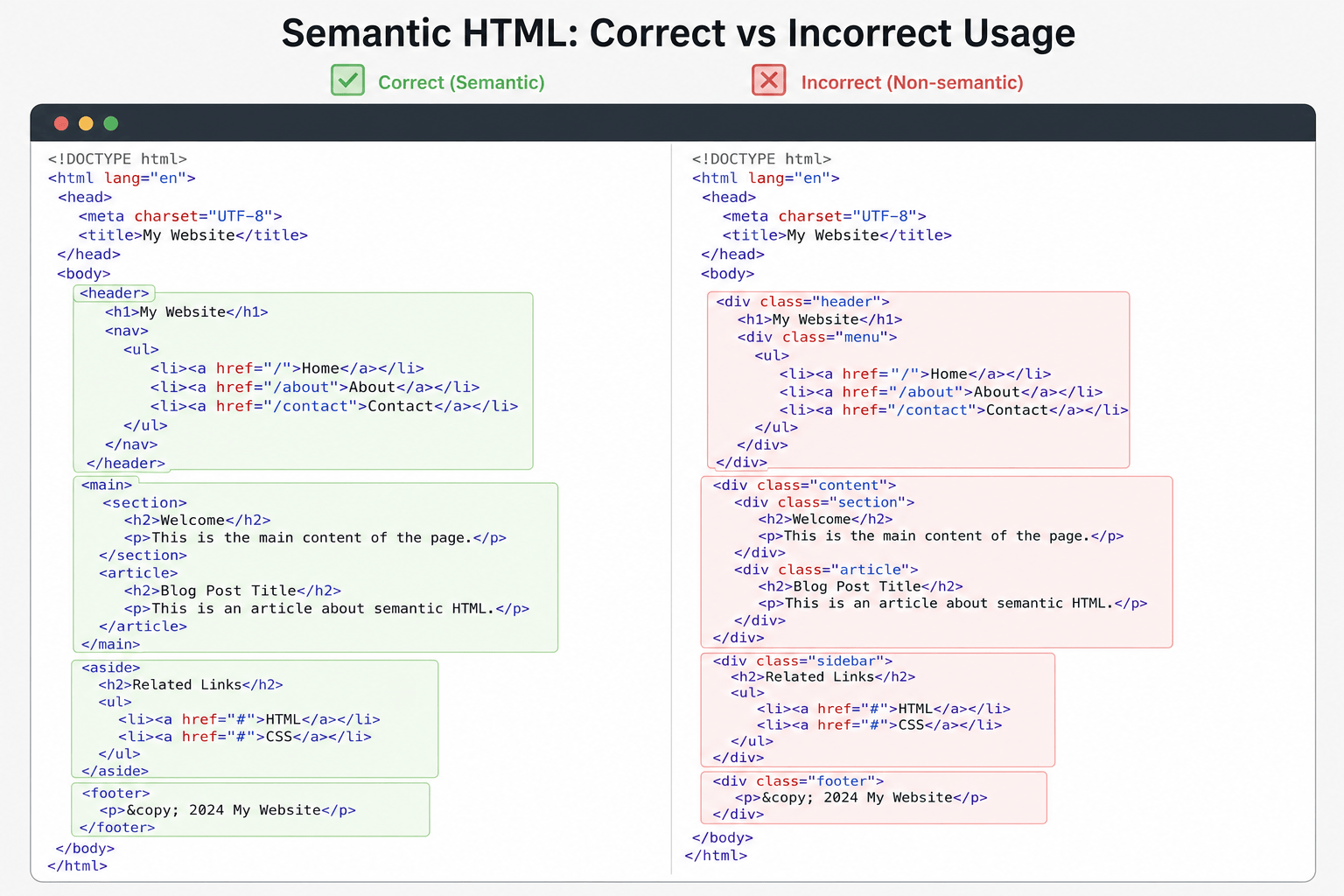Click the <div class="section"> line

(824, 502)
